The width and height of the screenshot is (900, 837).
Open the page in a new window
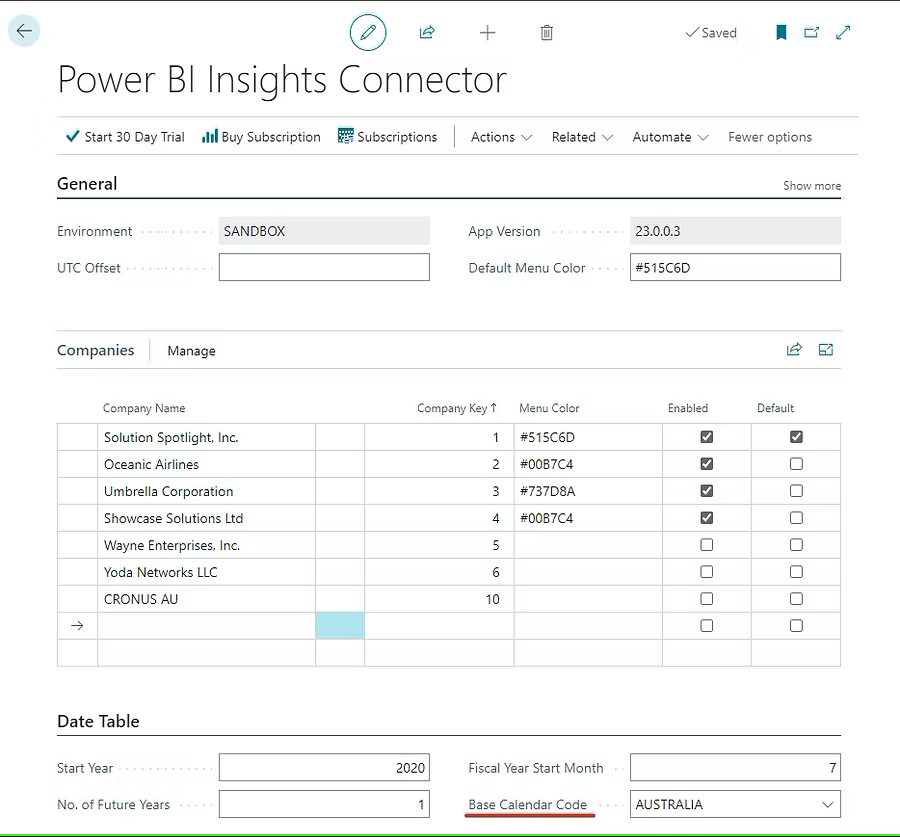point(812,32)
